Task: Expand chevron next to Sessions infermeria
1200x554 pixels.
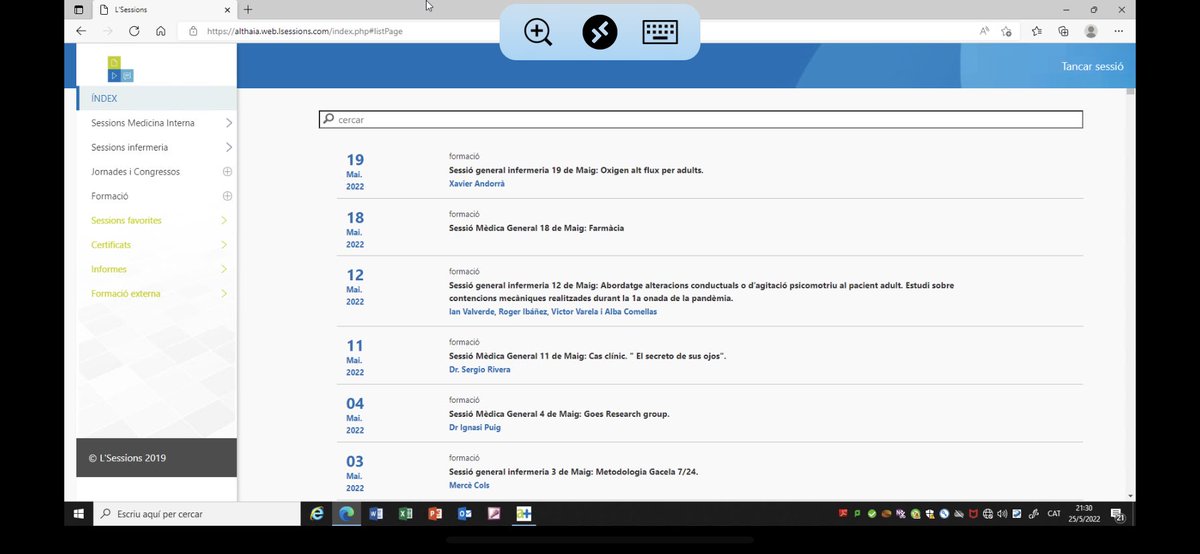Action: 228,147
